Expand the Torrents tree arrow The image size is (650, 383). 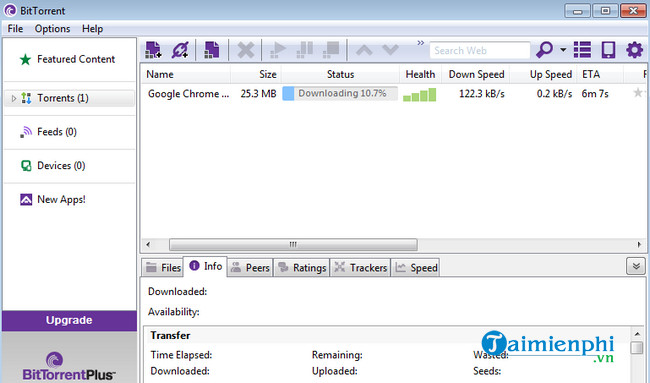pos(14,98)
